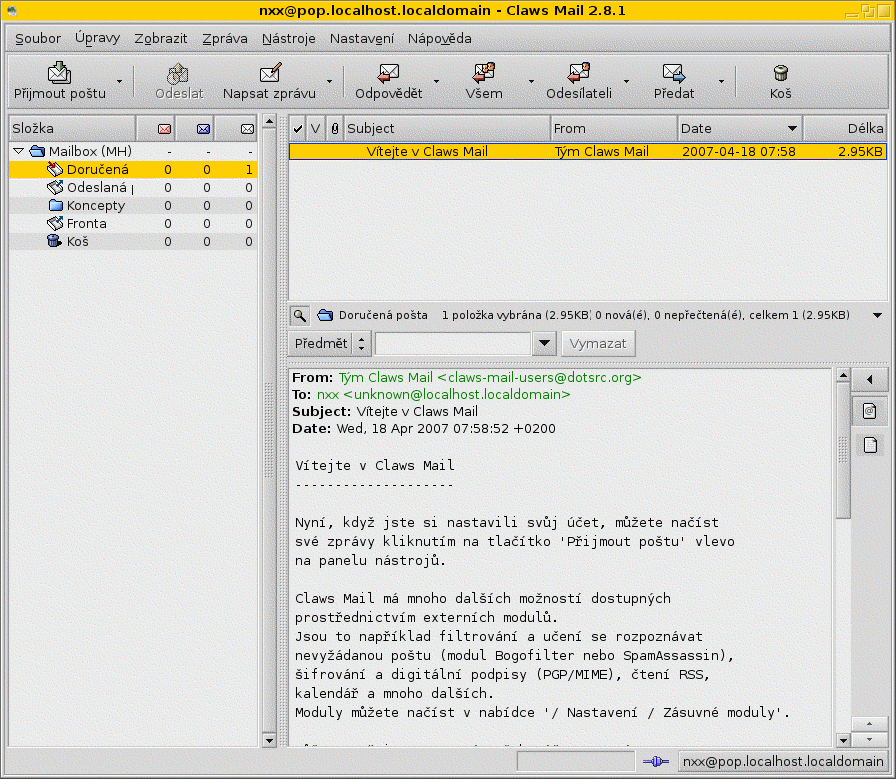This screenshot has width=896, height=779.
Task: Click the Odeslat toolbar icon
Action: pyautogui.click(x=178, y=73)
